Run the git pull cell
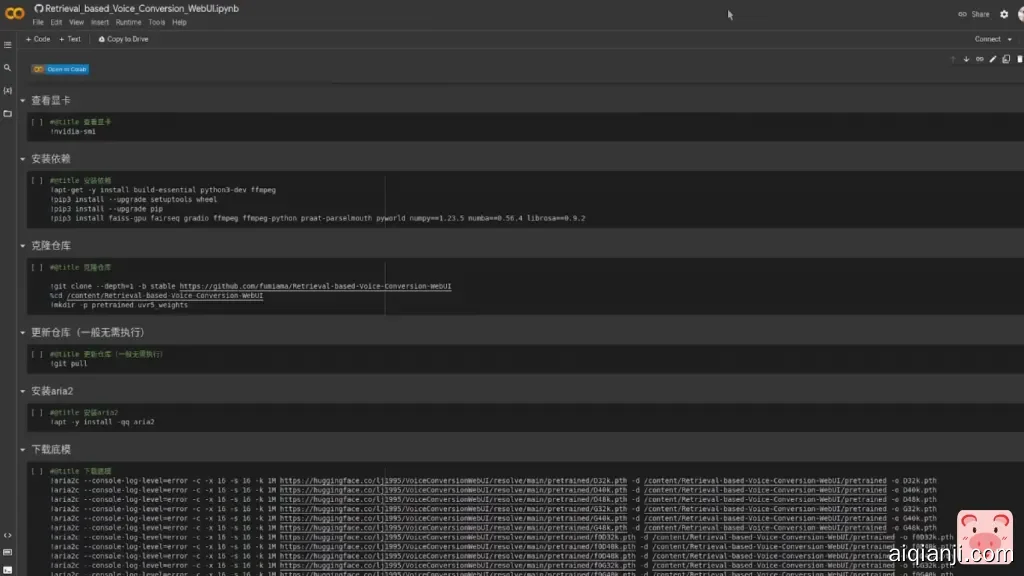 pyautogui.click(x=36, y=354)
